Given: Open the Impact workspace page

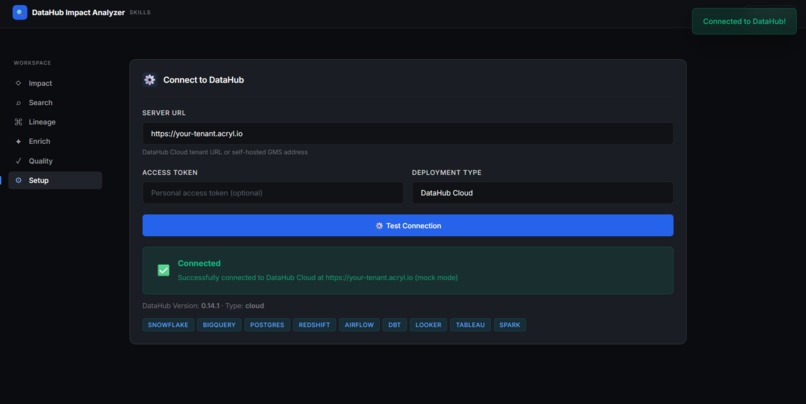Looking at the screenshot, I should (x=55, y=83).
